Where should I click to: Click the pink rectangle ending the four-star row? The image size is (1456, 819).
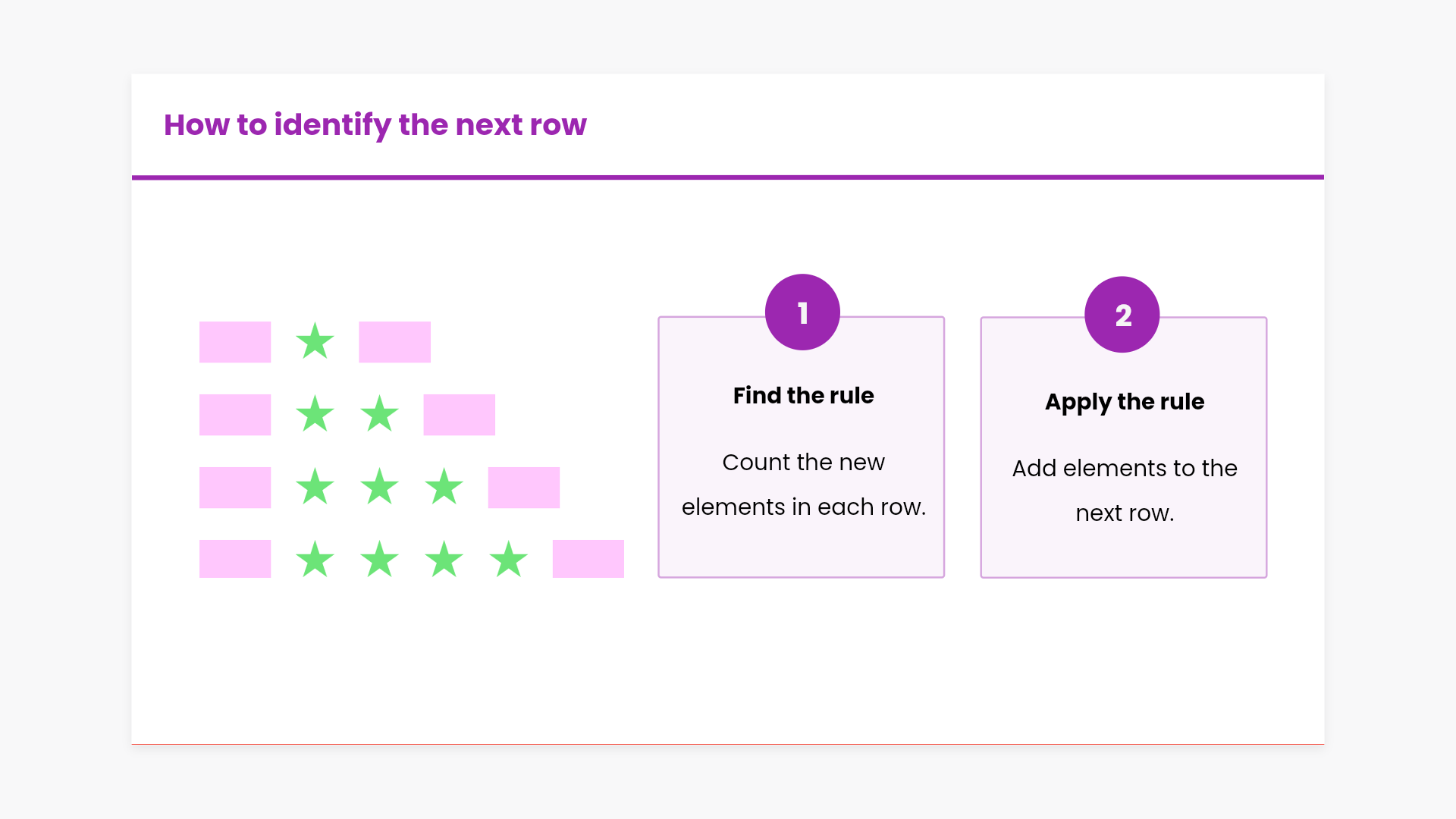coord(588,559)
